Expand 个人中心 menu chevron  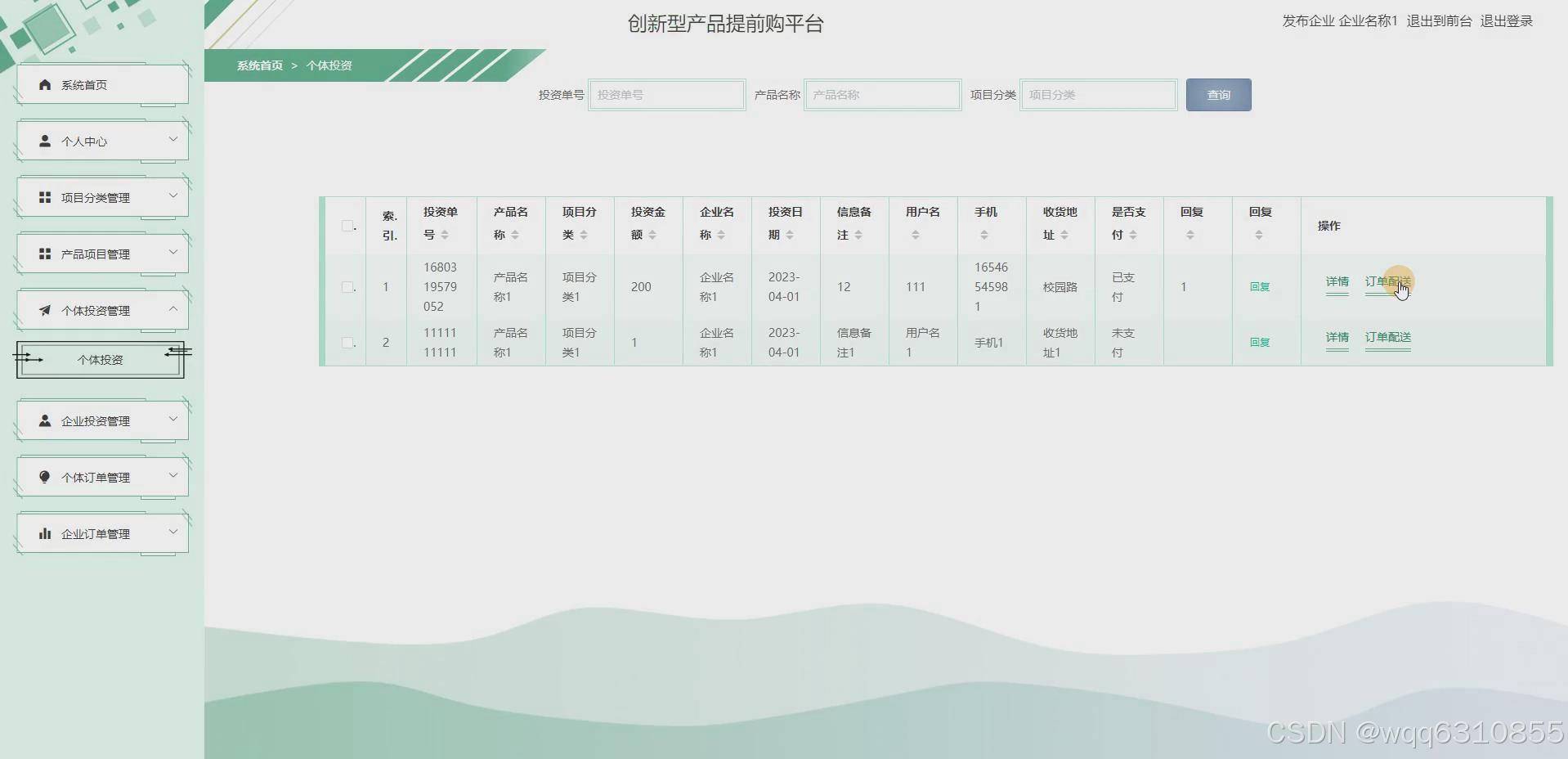pos(173,140)
